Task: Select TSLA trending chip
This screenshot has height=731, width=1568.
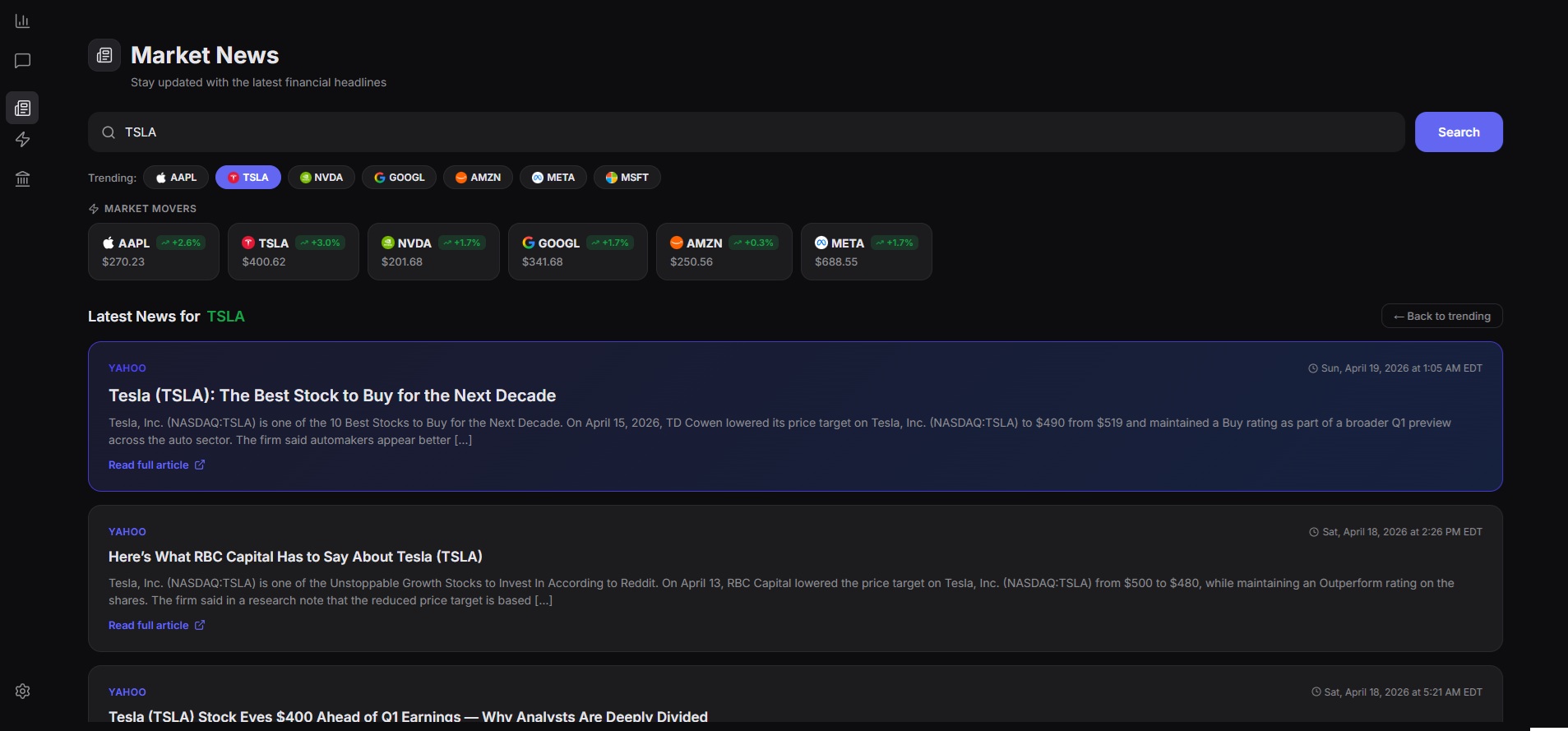Action: [x=247, y=178]
